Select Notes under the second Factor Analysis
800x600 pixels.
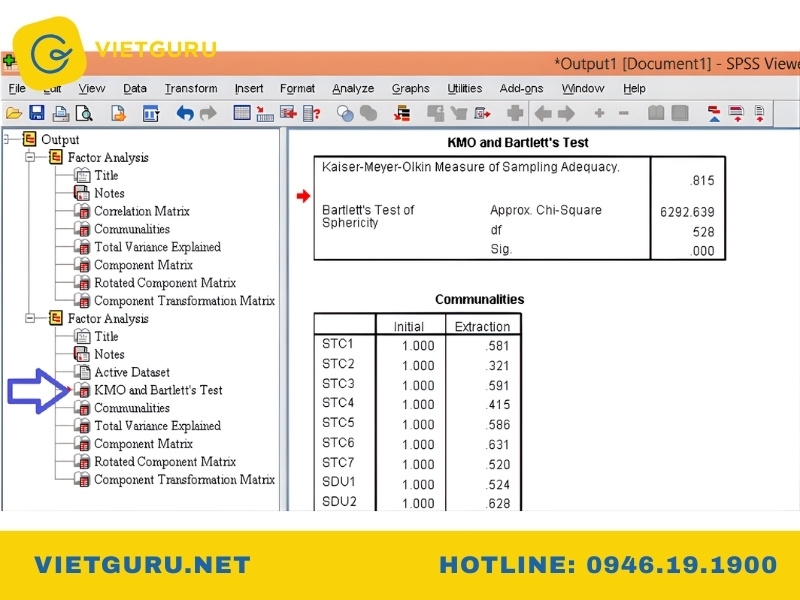[109, 354]
